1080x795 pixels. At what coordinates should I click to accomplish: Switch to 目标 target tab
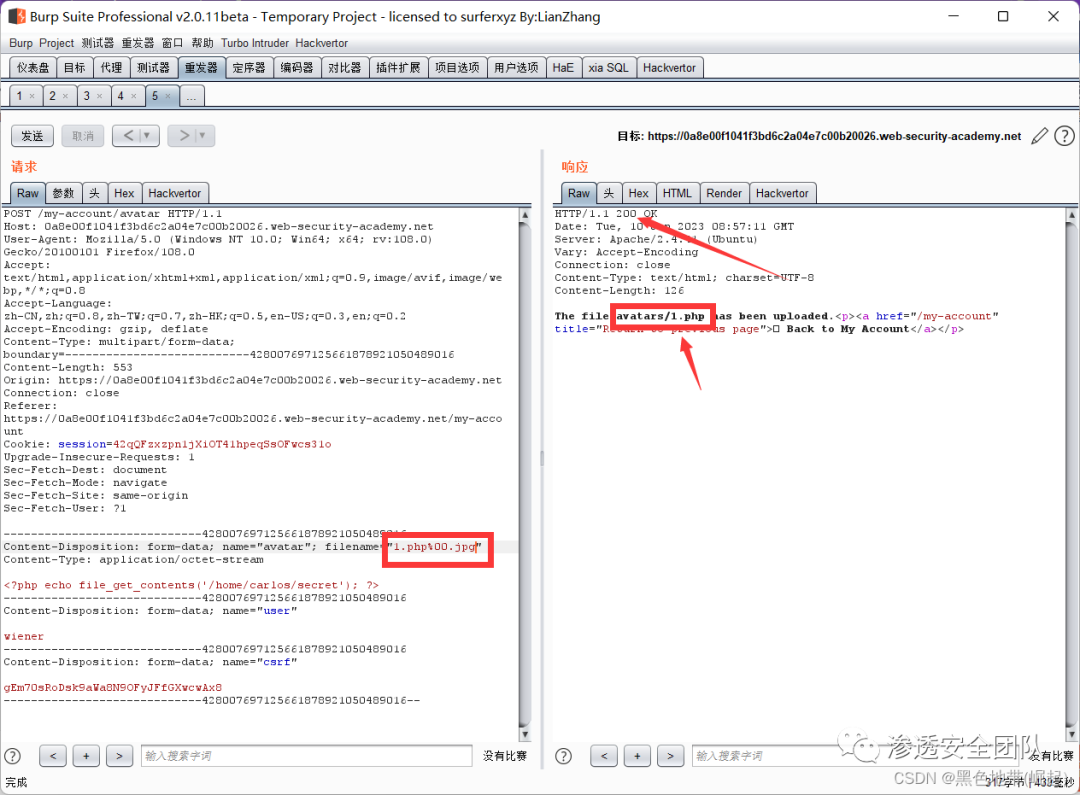point(74,68)
